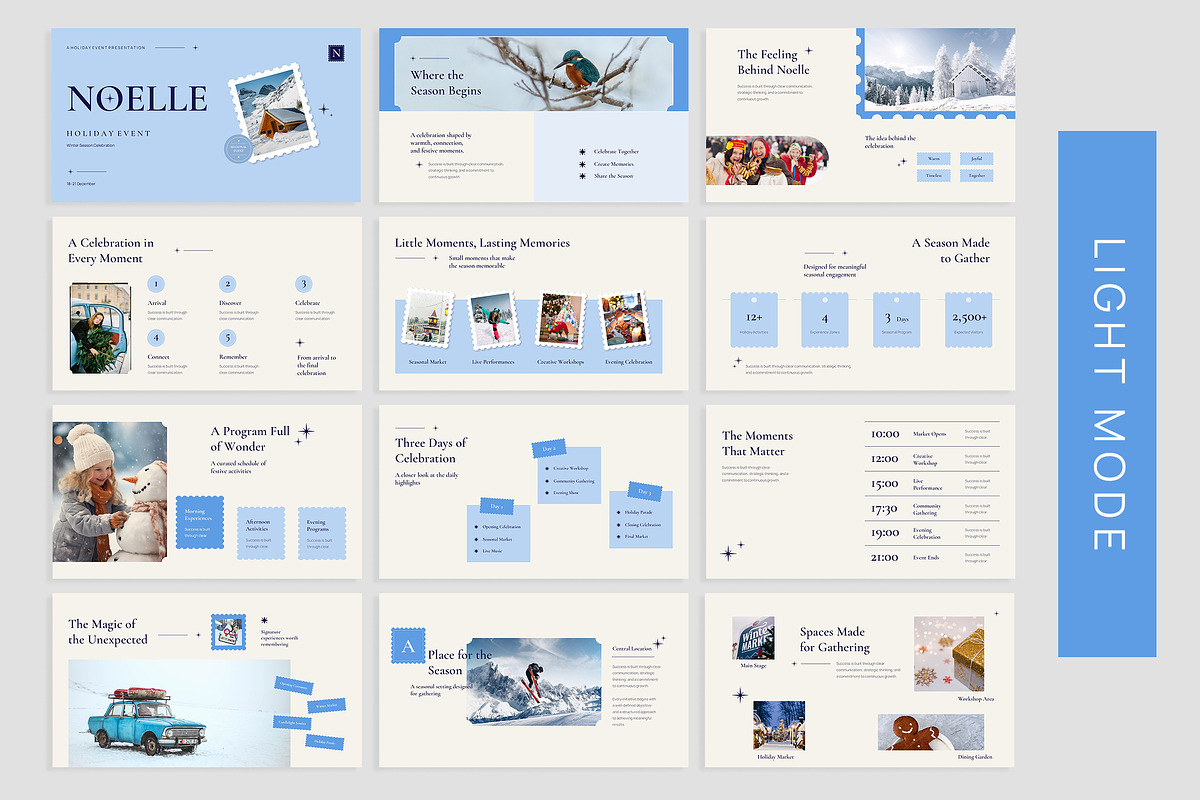Open the A Season Made to Gather slide
This screenshot has width=1200, height=800.
click(x=860, y=304)
